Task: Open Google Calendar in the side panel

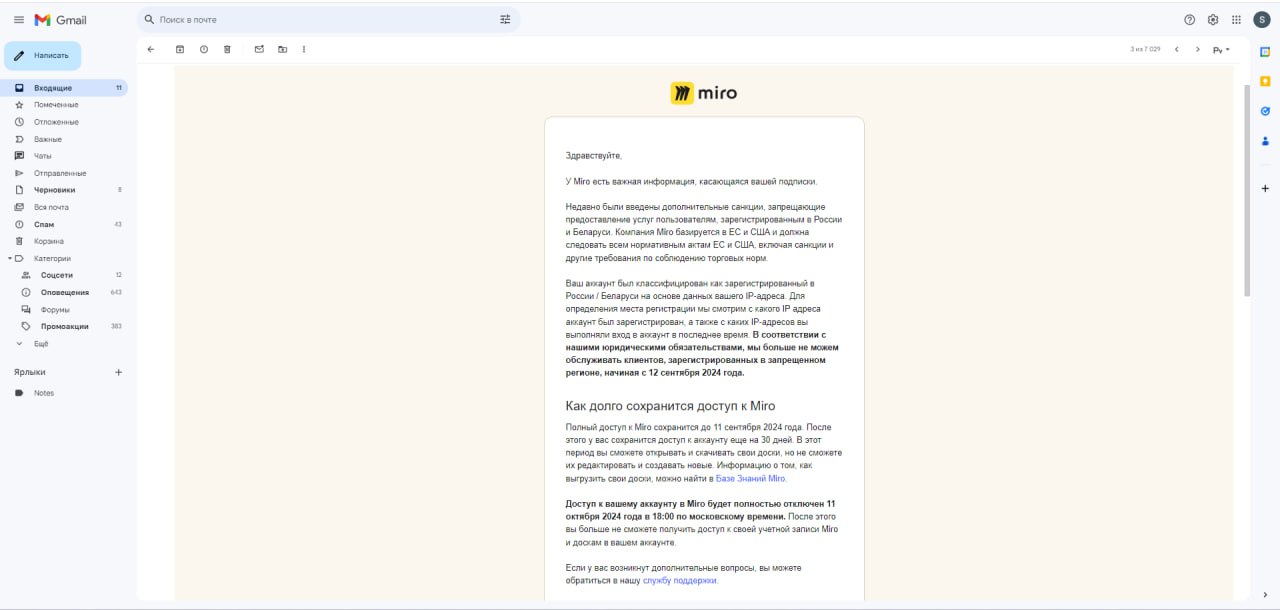Action: pos(1264,49)
